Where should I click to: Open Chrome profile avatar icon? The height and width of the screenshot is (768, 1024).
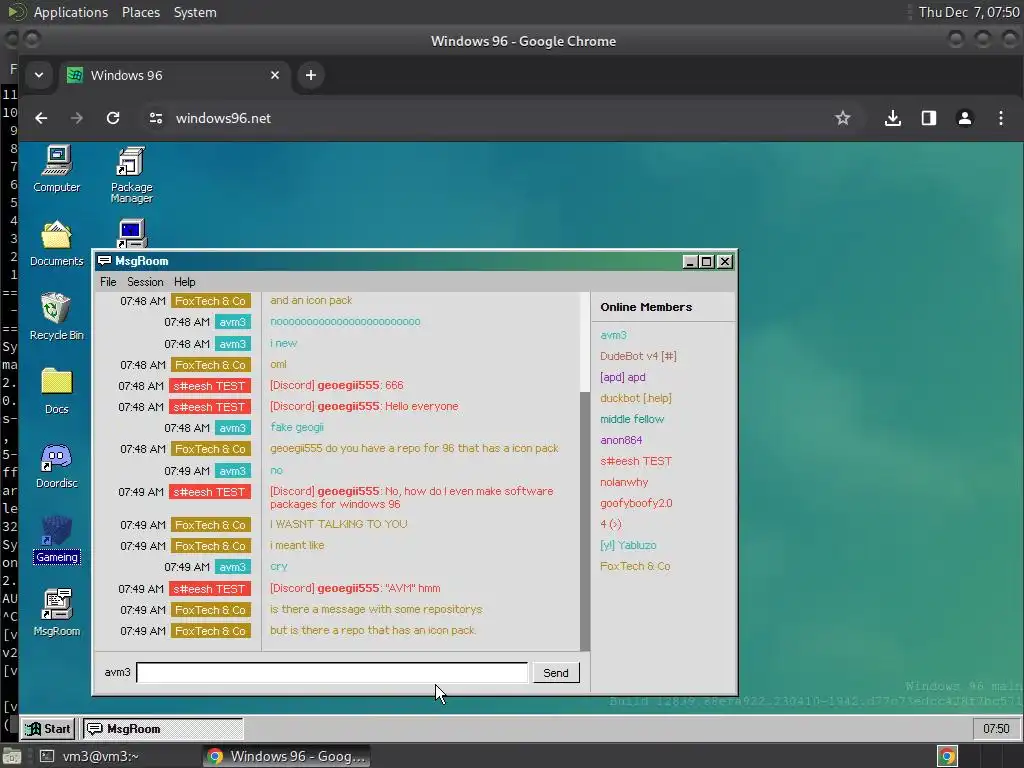click(965, 118)
